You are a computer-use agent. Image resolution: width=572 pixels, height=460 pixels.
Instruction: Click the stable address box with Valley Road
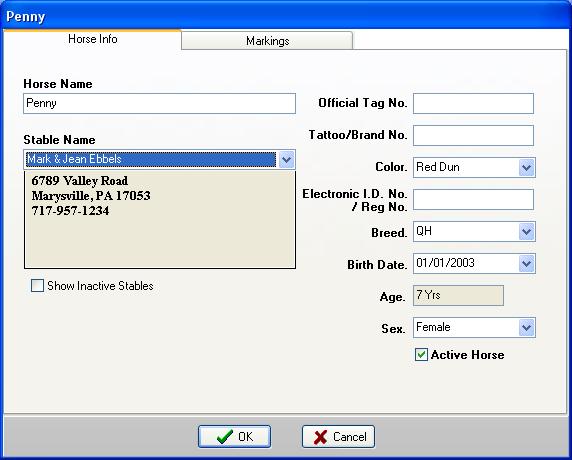click(160, 220)
